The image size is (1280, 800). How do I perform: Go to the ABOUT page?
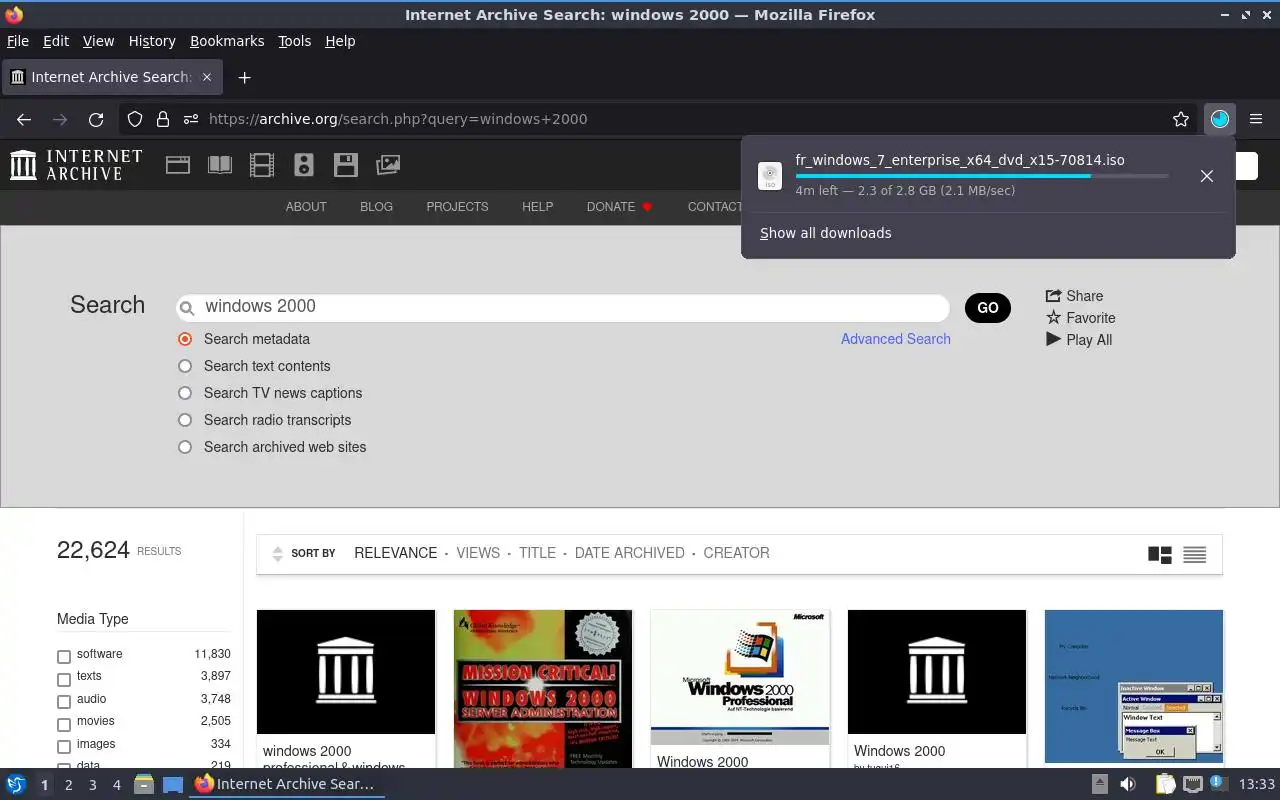click(x=306, y=207)
